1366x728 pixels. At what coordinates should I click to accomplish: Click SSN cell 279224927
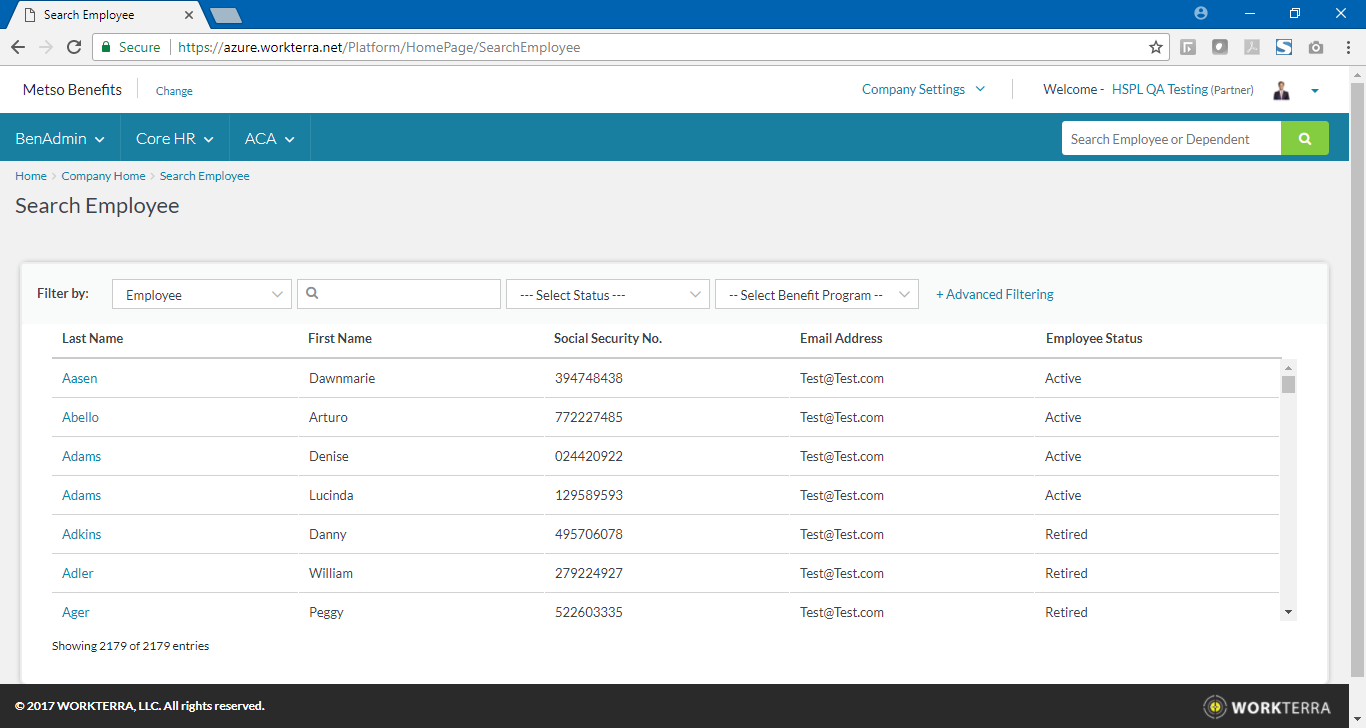pyautogui.click(x=589, y=573)
